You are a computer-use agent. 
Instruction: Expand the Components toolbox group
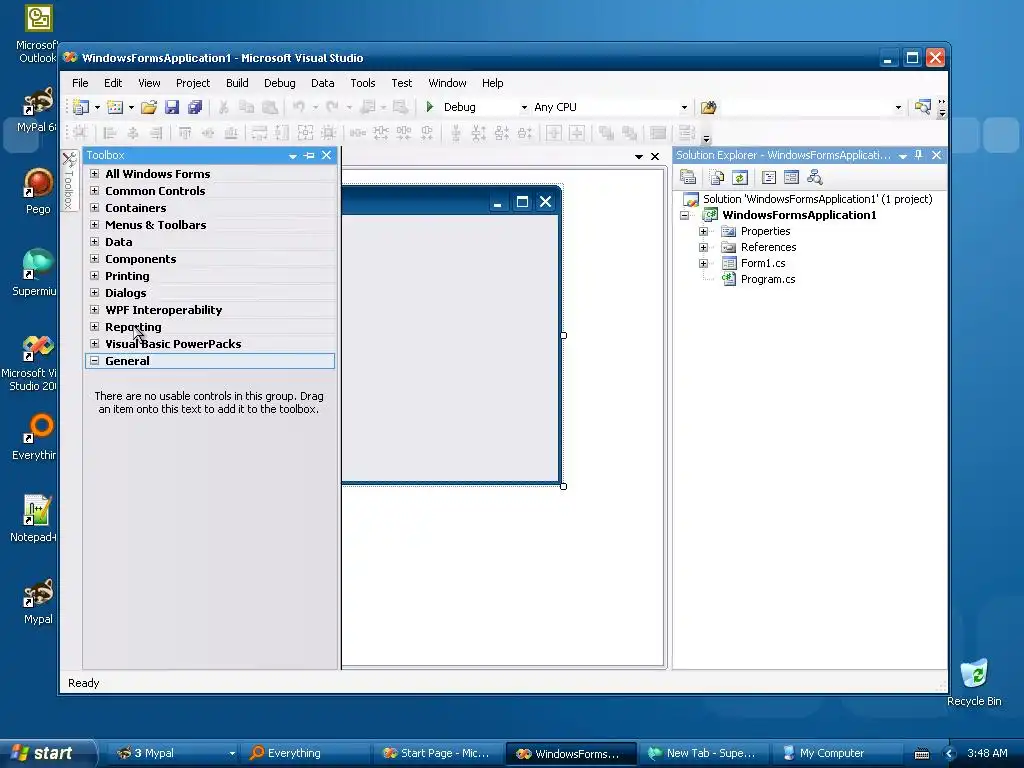point(95,259)
